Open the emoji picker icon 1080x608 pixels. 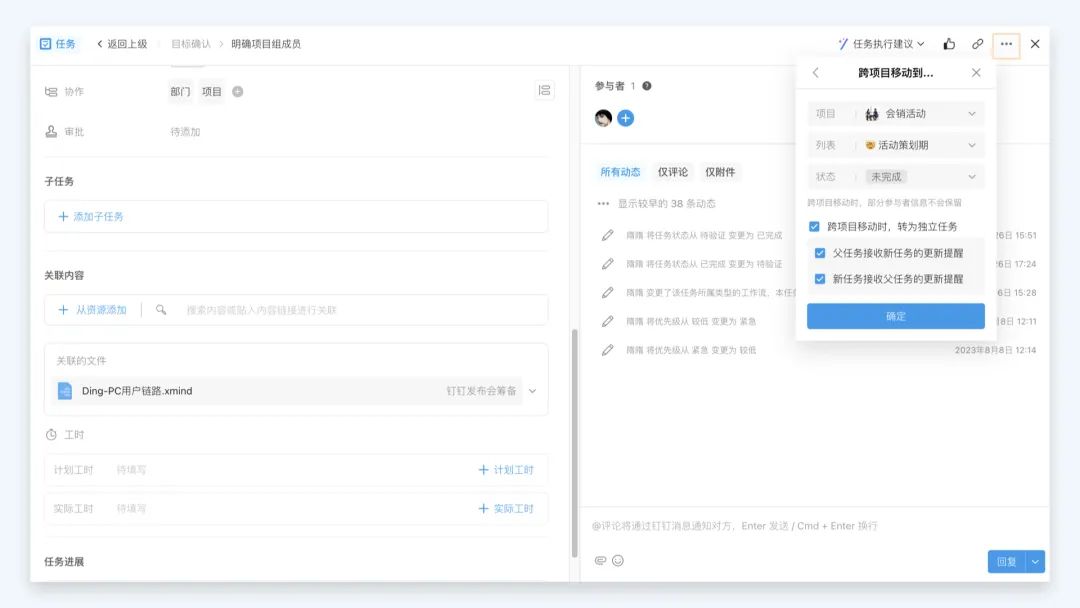pos(618,560)
